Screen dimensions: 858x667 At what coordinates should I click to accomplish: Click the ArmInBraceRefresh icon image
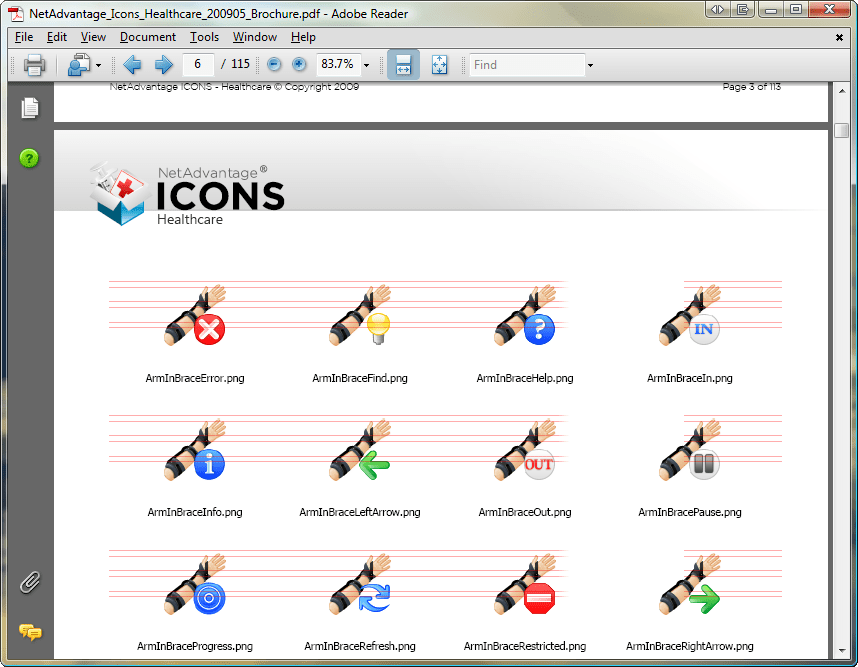(360, 584)
